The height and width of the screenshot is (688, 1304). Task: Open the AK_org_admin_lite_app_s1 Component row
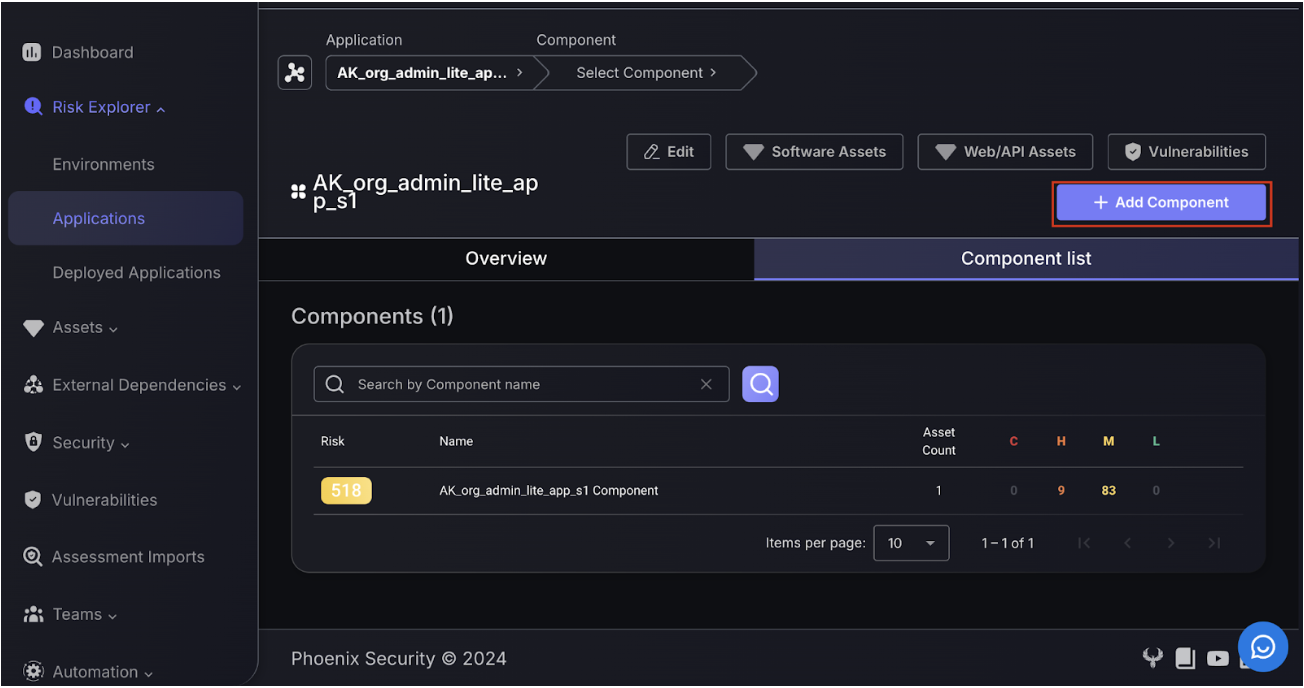(778, 491)
